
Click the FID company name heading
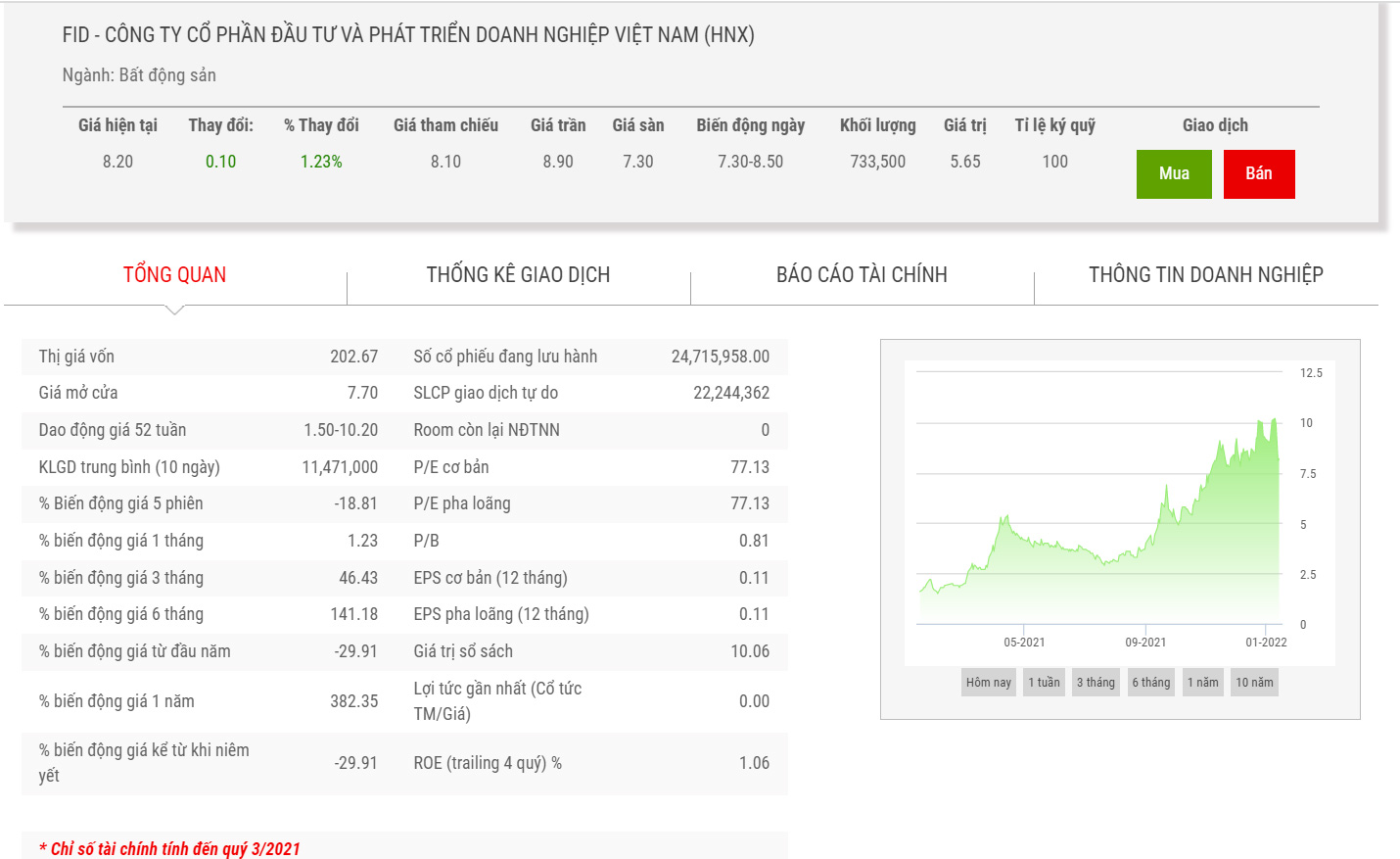click(x=407, y=35)
